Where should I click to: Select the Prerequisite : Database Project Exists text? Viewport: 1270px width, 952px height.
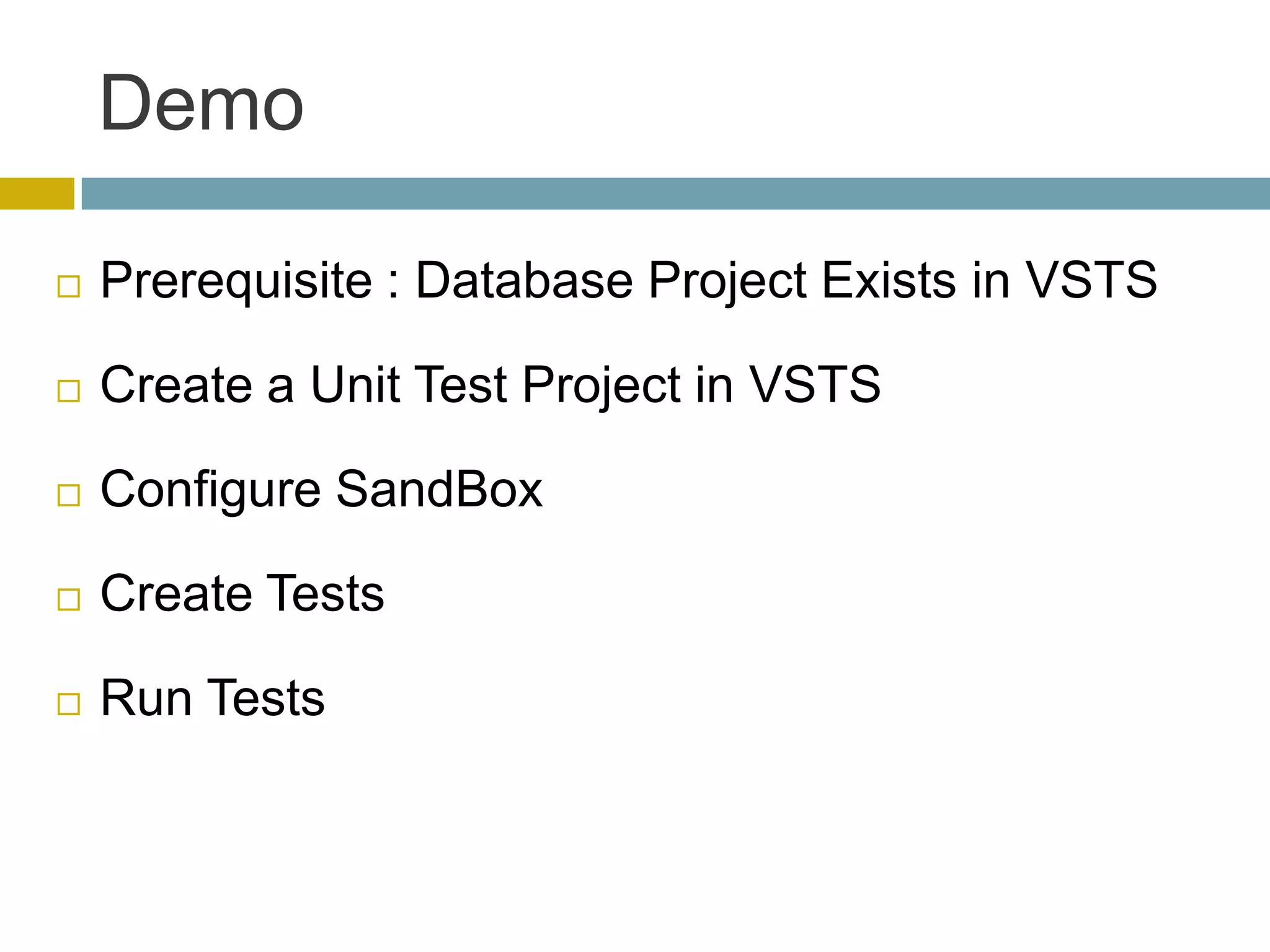628,280
